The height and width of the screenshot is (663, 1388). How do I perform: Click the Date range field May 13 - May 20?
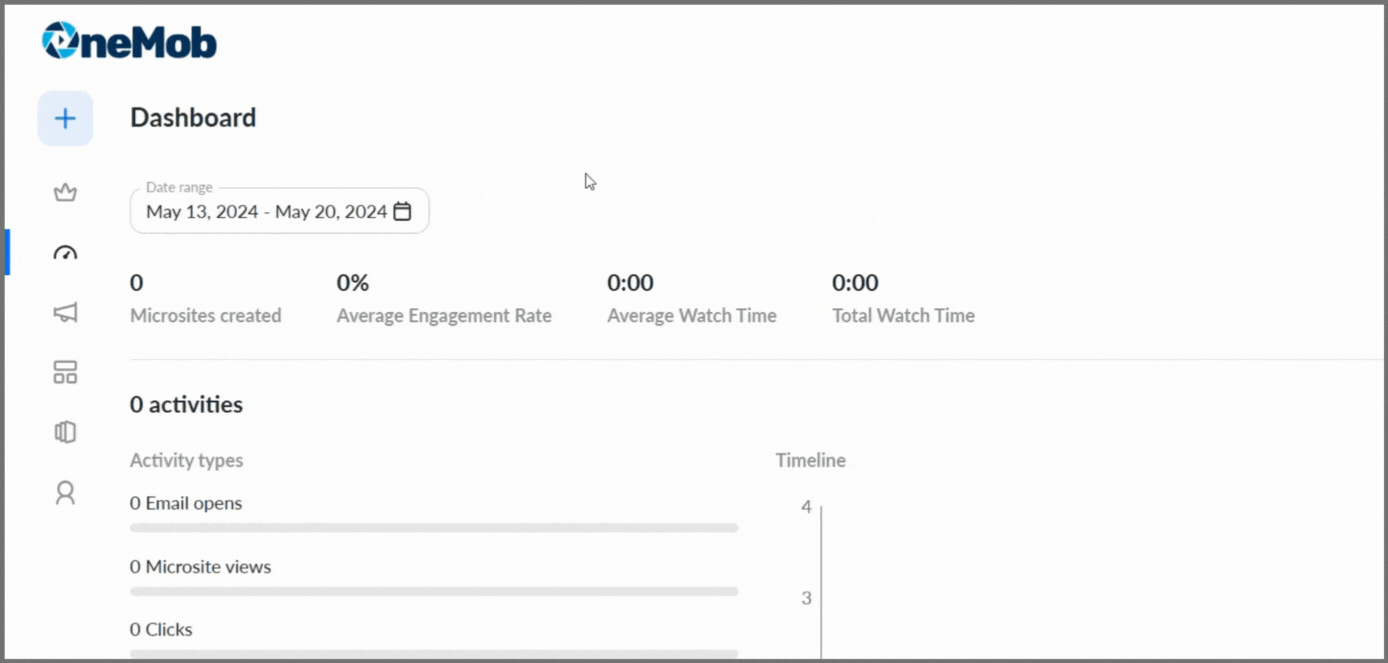tap(279, 211)
